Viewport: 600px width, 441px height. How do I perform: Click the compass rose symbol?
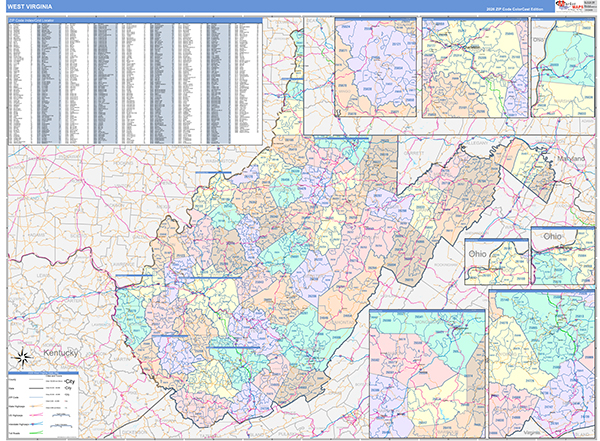coord(22,358)
